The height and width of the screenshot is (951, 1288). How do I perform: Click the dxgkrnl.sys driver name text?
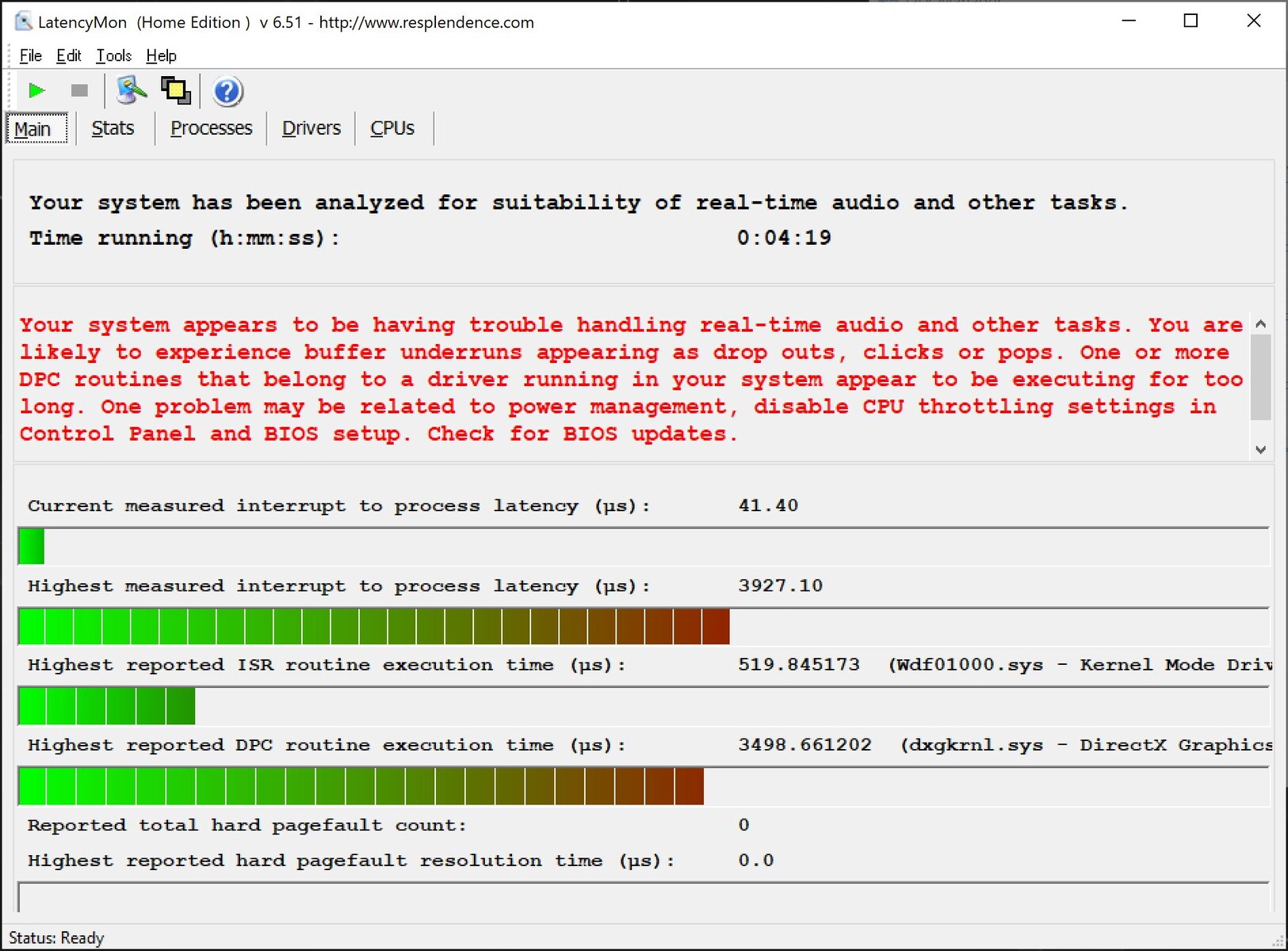click(x=977, y=745)
